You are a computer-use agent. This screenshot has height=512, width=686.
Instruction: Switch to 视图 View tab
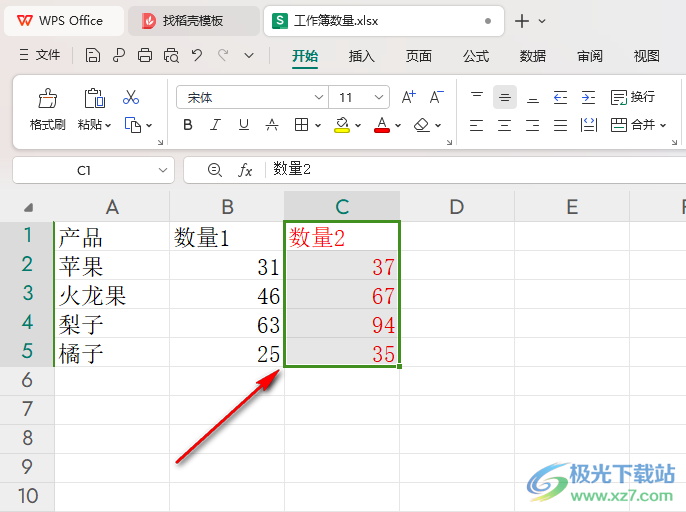(x=647, y=56)
